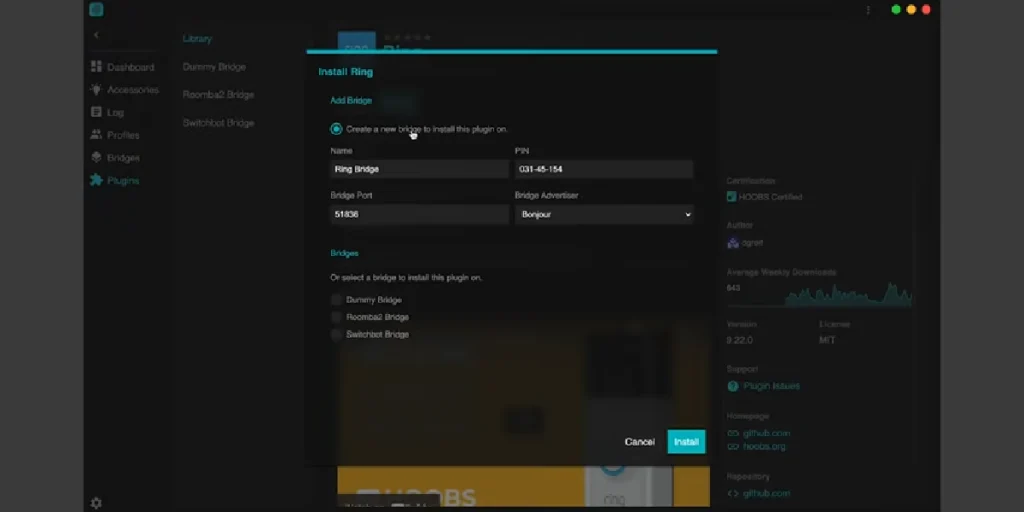Image resolution: width=1024 pixels, height=512 pixels.
Task: Go to Profiles in the sidebar
Action: click(x=115, y=135)
